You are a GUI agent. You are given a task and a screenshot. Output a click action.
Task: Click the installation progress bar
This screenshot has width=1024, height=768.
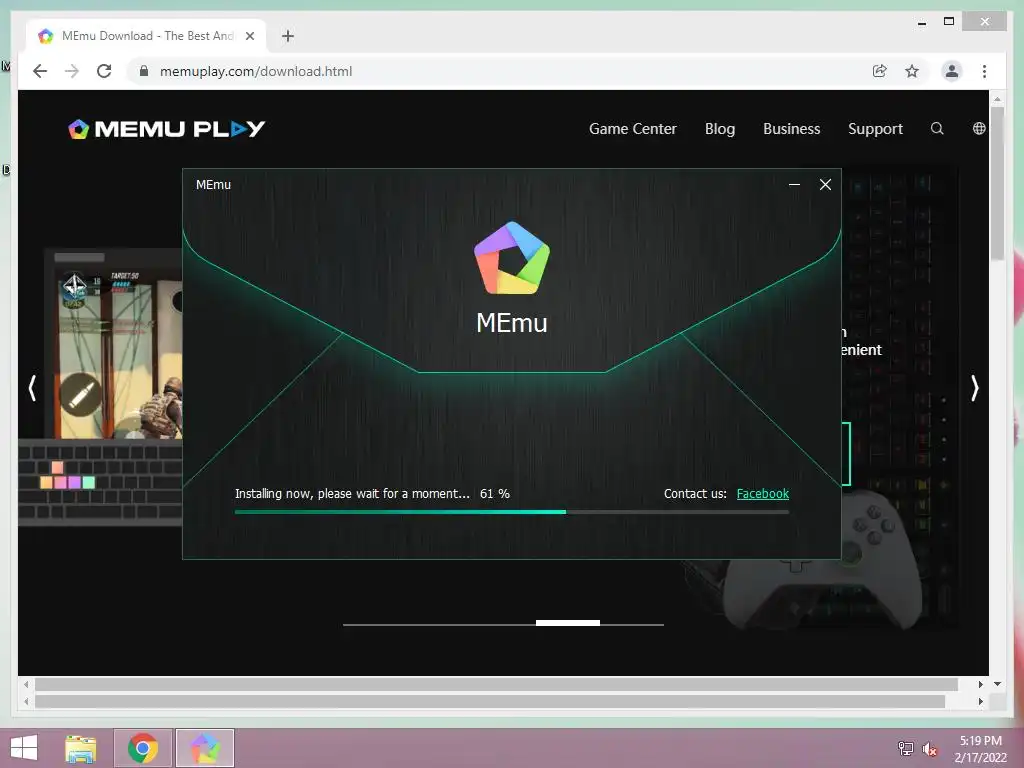(512, 512)
